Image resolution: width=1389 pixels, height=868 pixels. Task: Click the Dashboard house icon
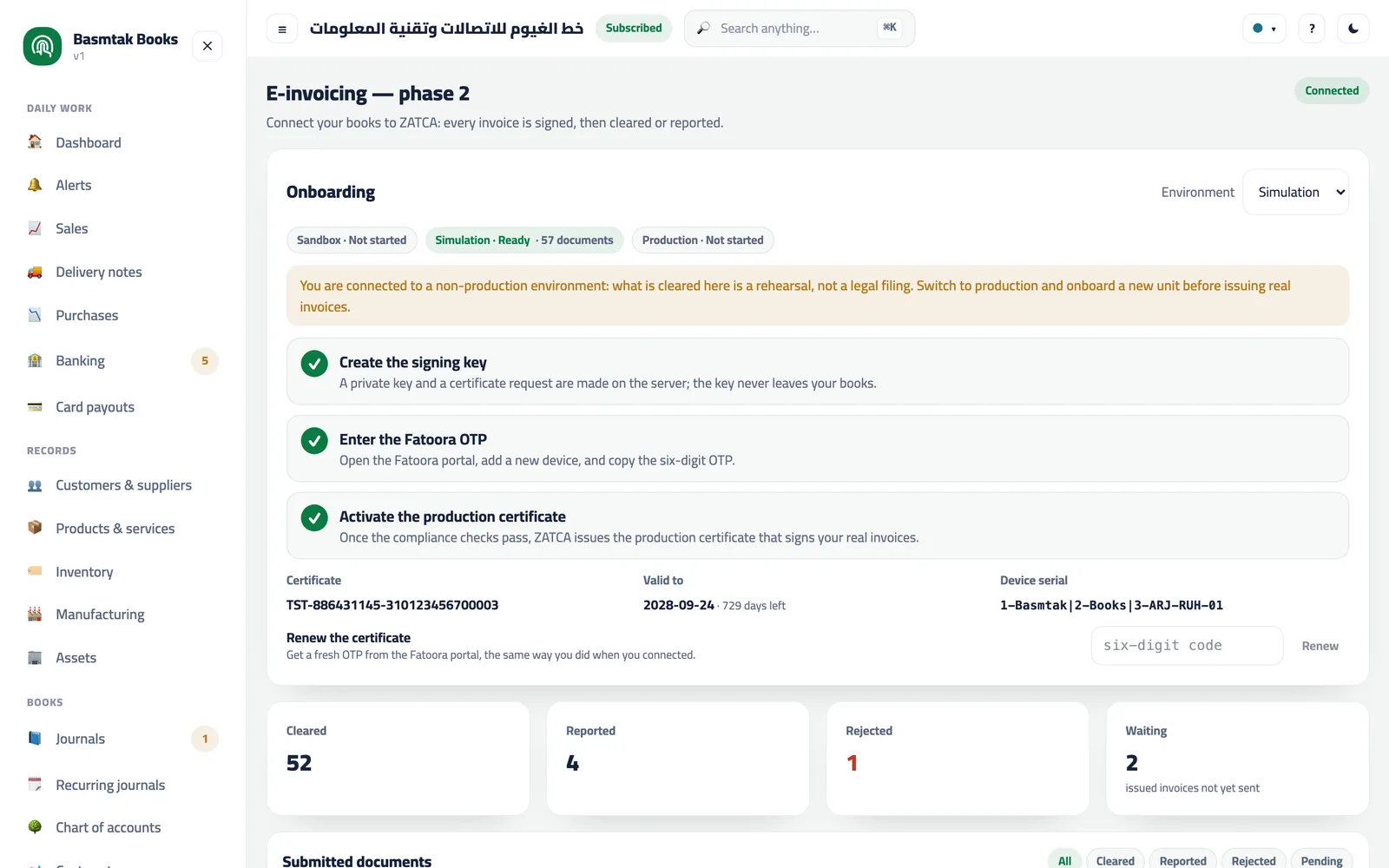35,141
